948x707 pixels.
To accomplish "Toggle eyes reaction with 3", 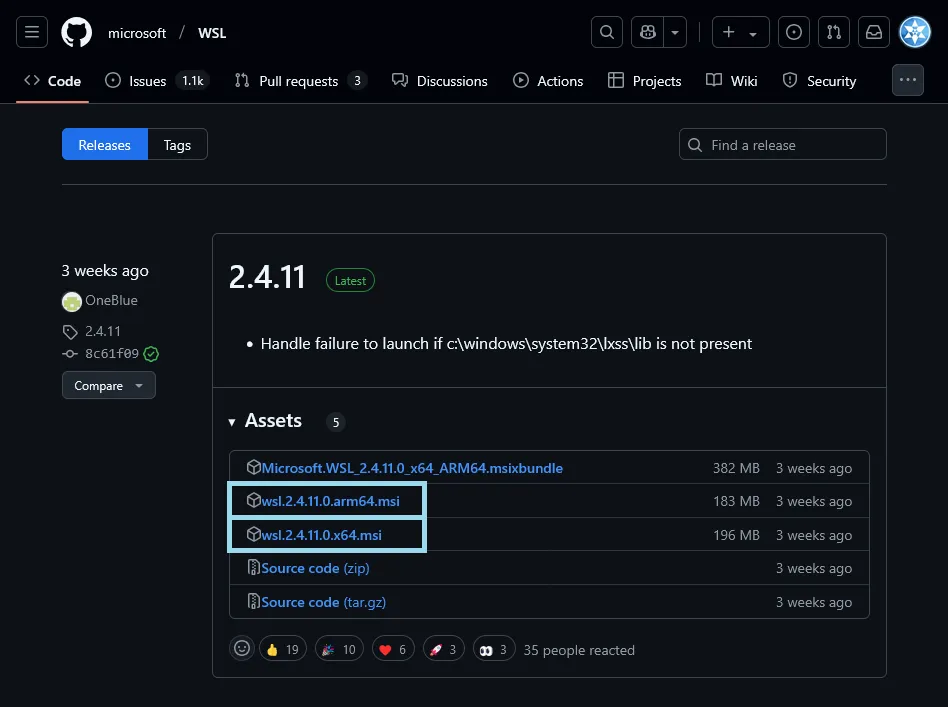I will coord(494,650).
